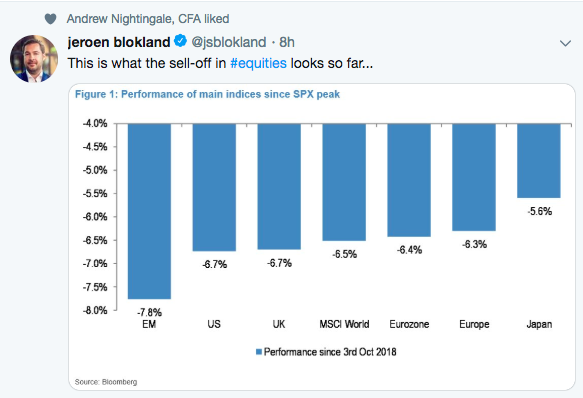Click the heart liked icon
Image resolution: width=583 pixels, height=398 pixels.
[x=51, y=19]
